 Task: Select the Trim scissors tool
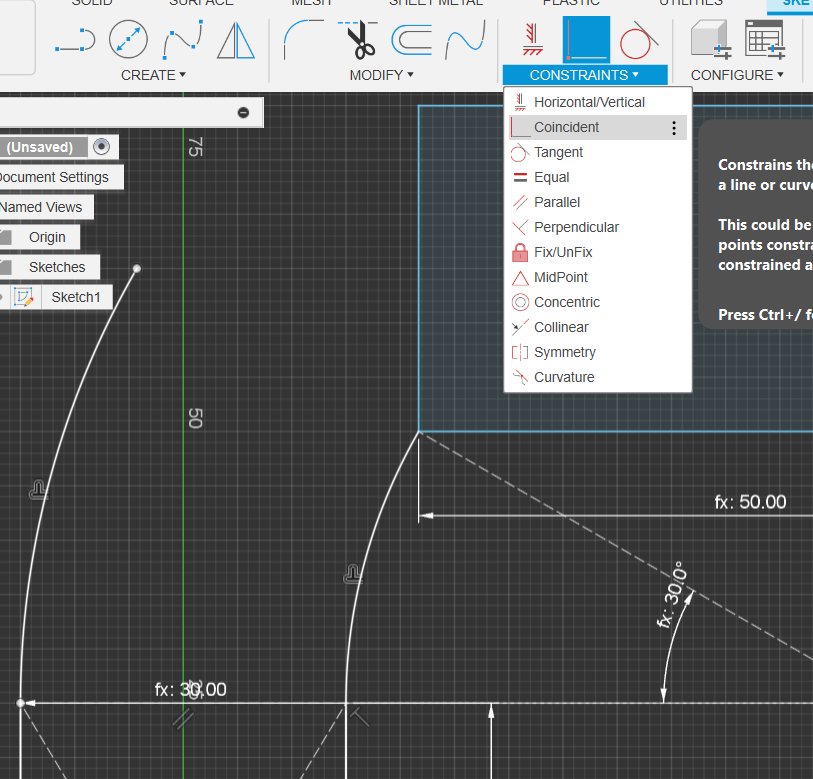coord(358,39)
